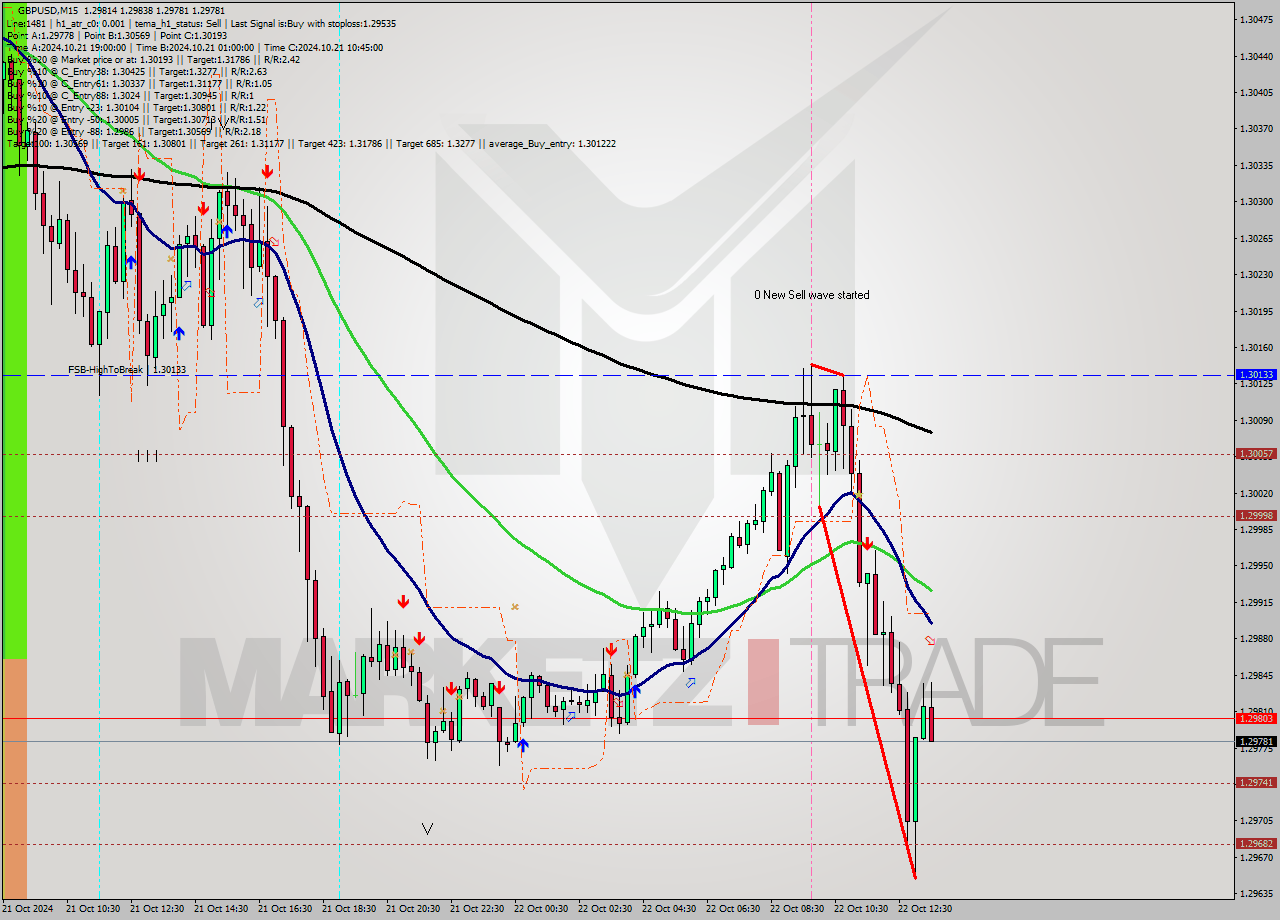1280x920 pixels.
Task: Click the 'C_Entry88: 1.3024' entry text
Action: [x=100, y=95]
